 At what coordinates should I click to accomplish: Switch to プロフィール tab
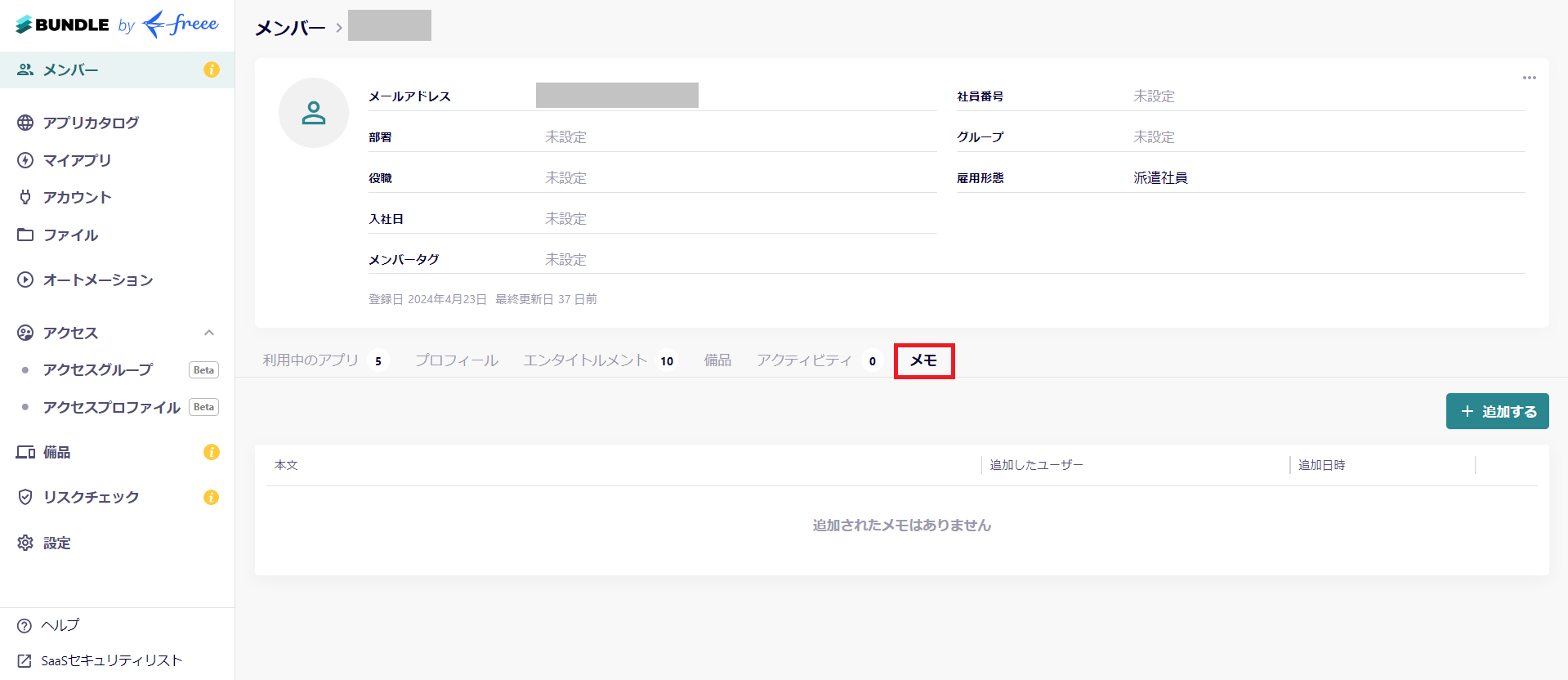click(457, 360)
